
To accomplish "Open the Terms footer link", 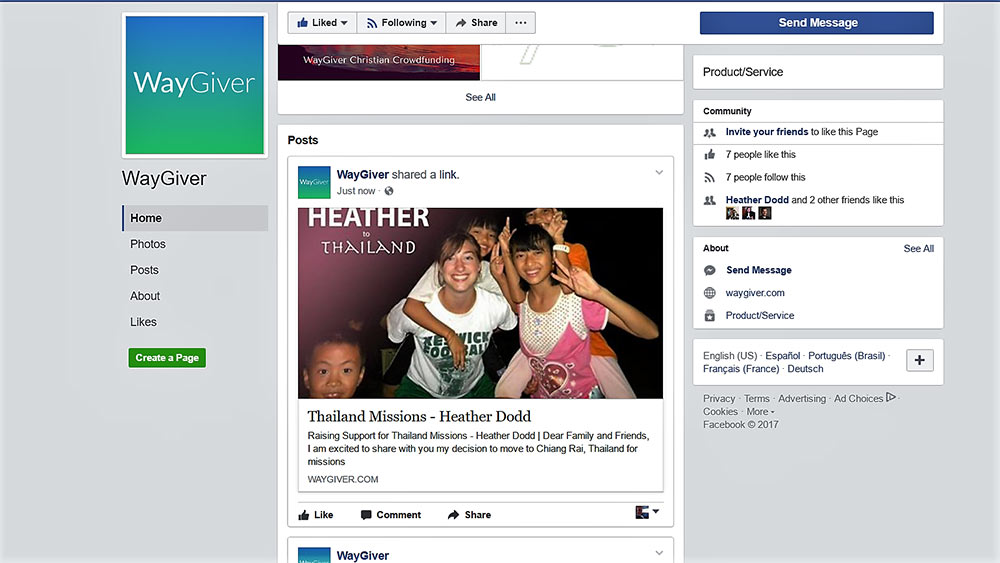I will coord(756,398).
